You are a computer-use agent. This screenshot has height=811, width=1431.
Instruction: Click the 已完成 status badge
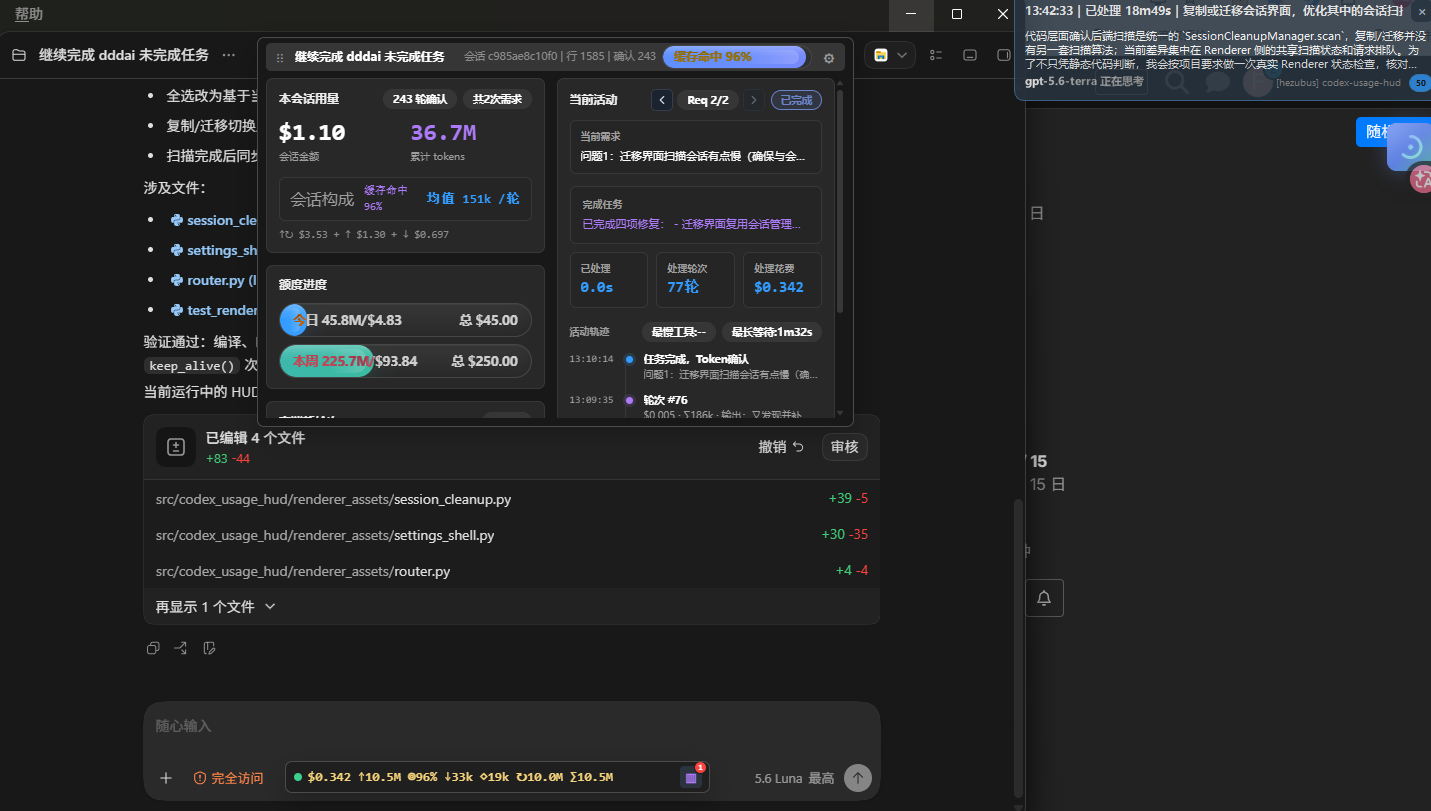[797, 100]
